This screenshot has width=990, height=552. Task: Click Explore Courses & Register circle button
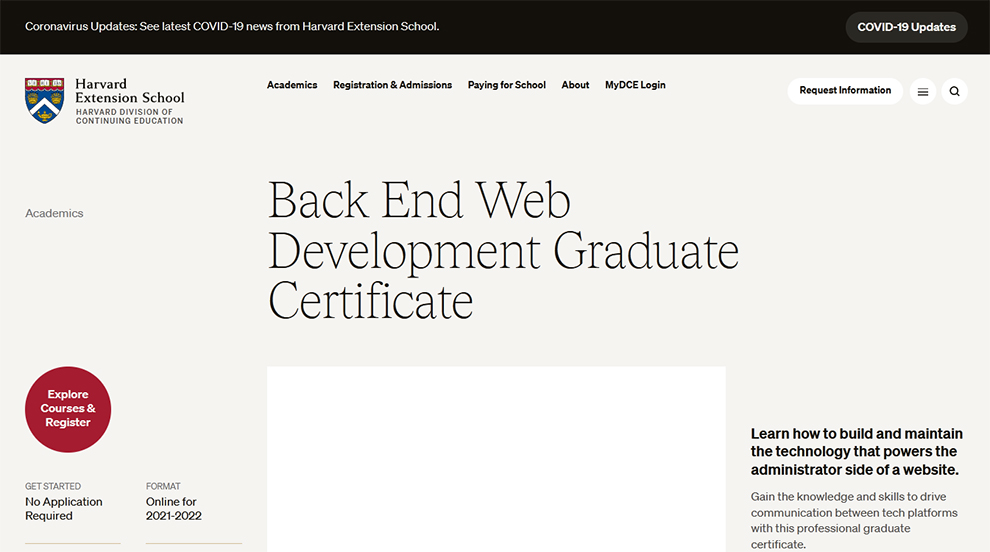68,409
